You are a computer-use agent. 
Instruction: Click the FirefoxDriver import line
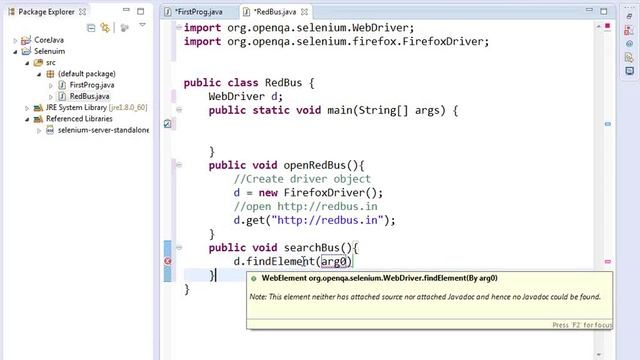coord(336,42)
